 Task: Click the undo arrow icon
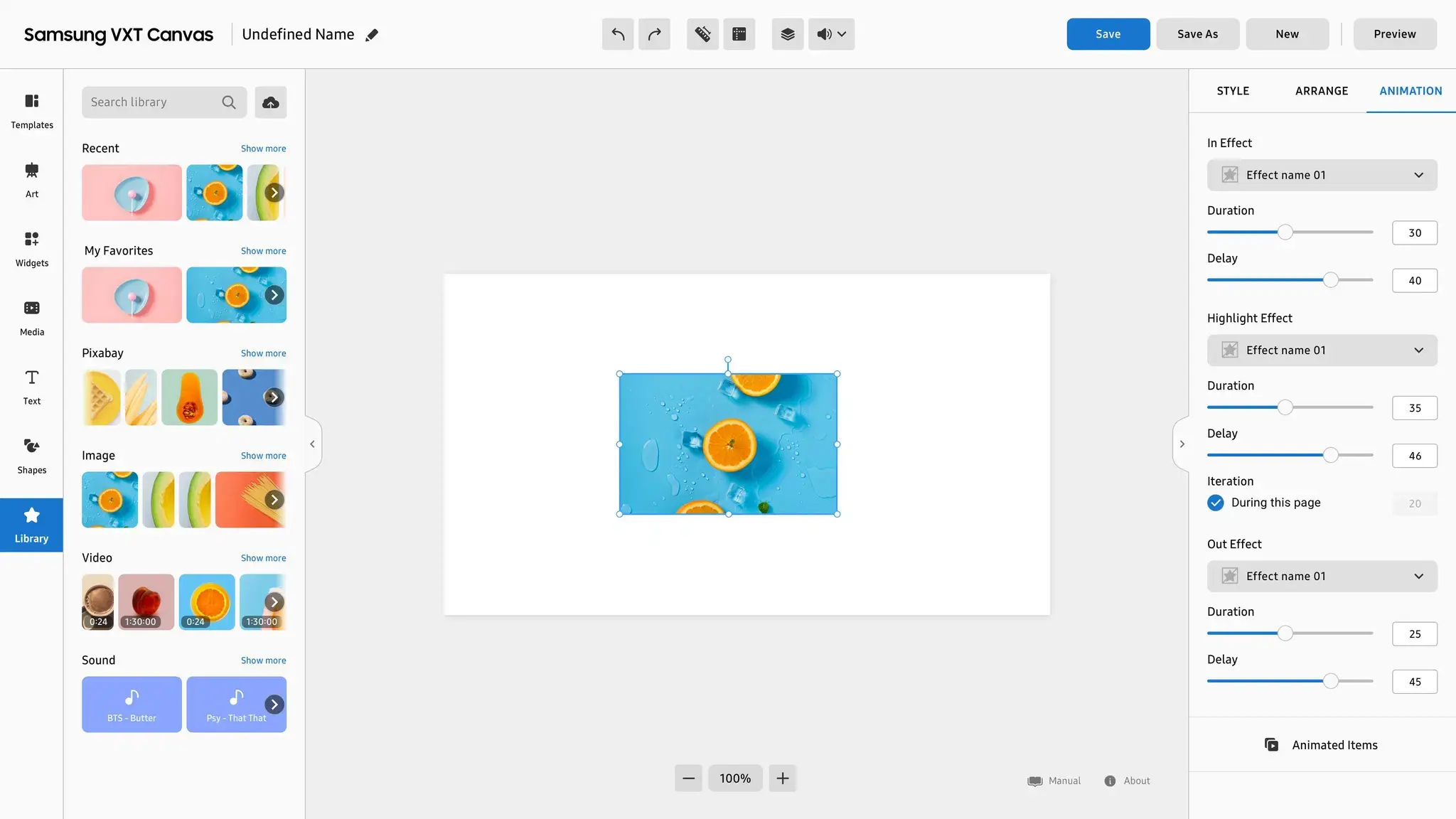coord(618,34)
